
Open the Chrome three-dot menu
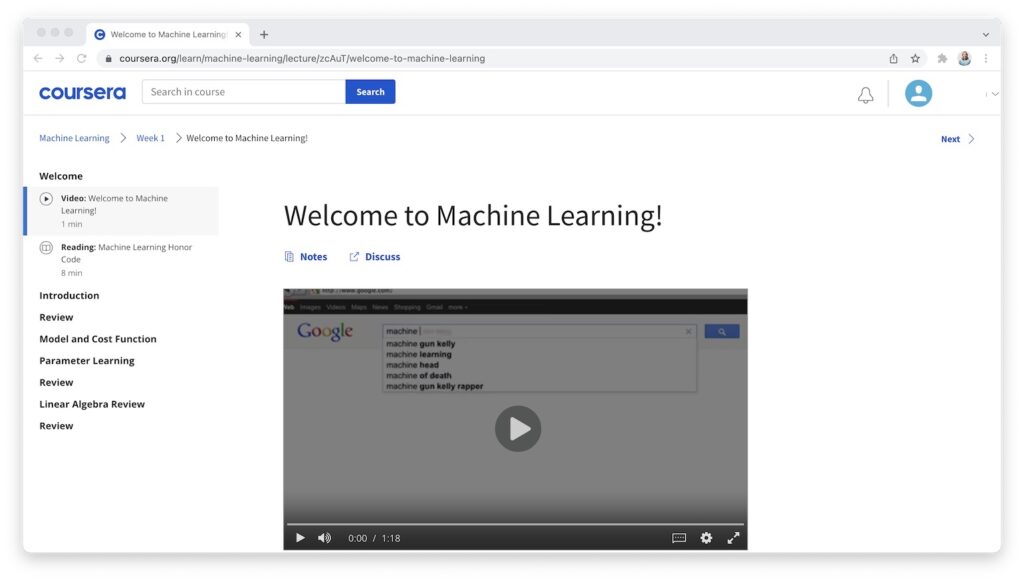click(x=986, y=58)
